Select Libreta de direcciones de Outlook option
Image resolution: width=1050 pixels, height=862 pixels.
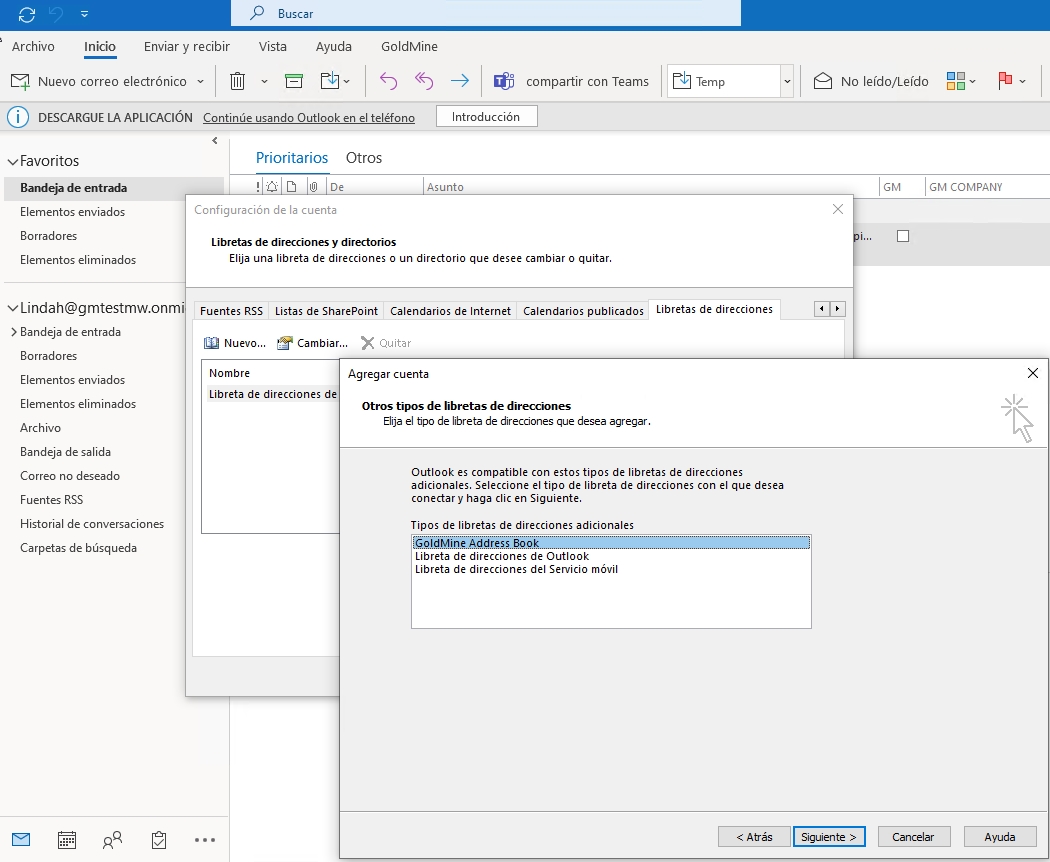(502, 556)
